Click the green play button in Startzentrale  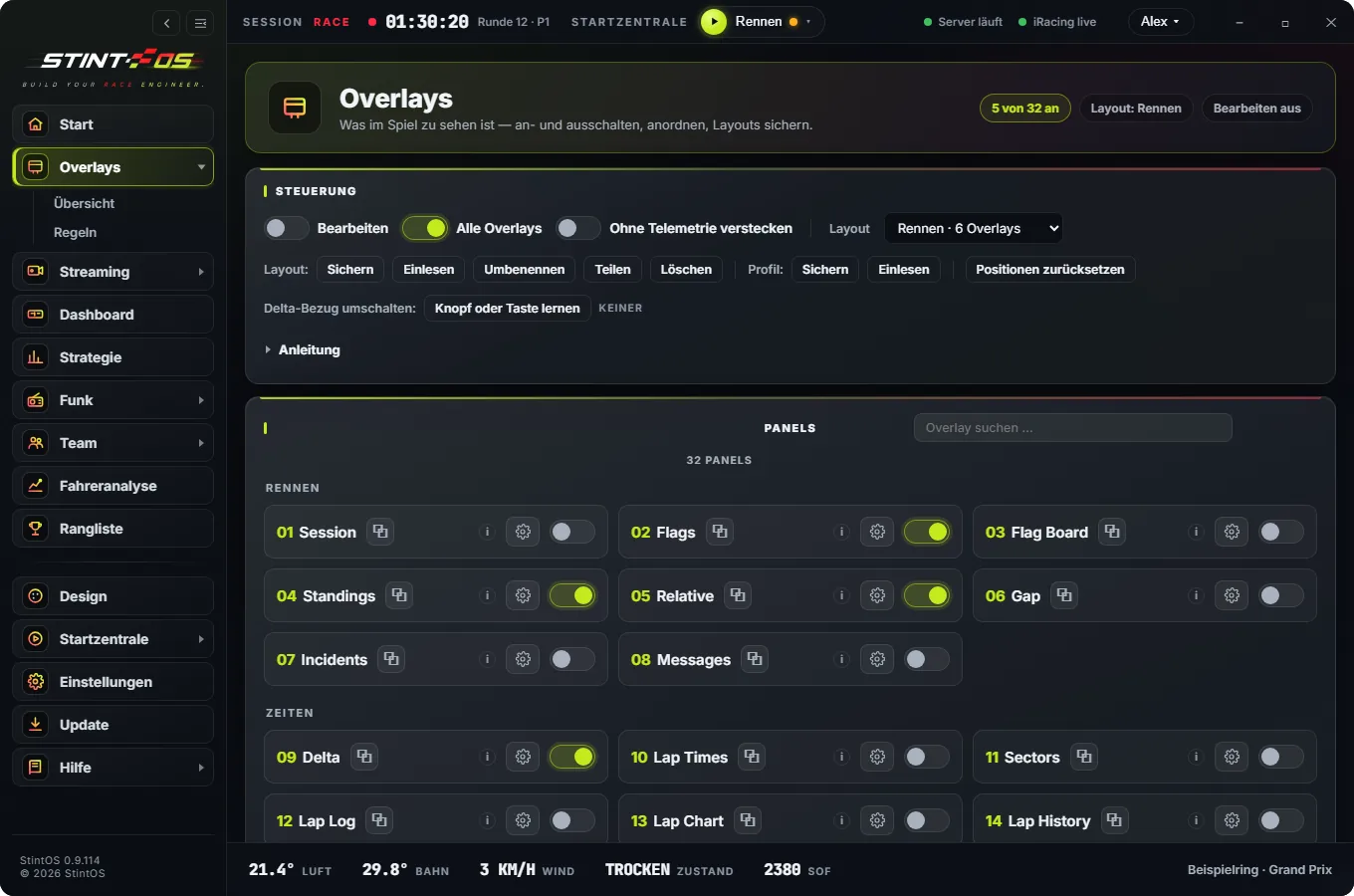(x=714, y=22)
